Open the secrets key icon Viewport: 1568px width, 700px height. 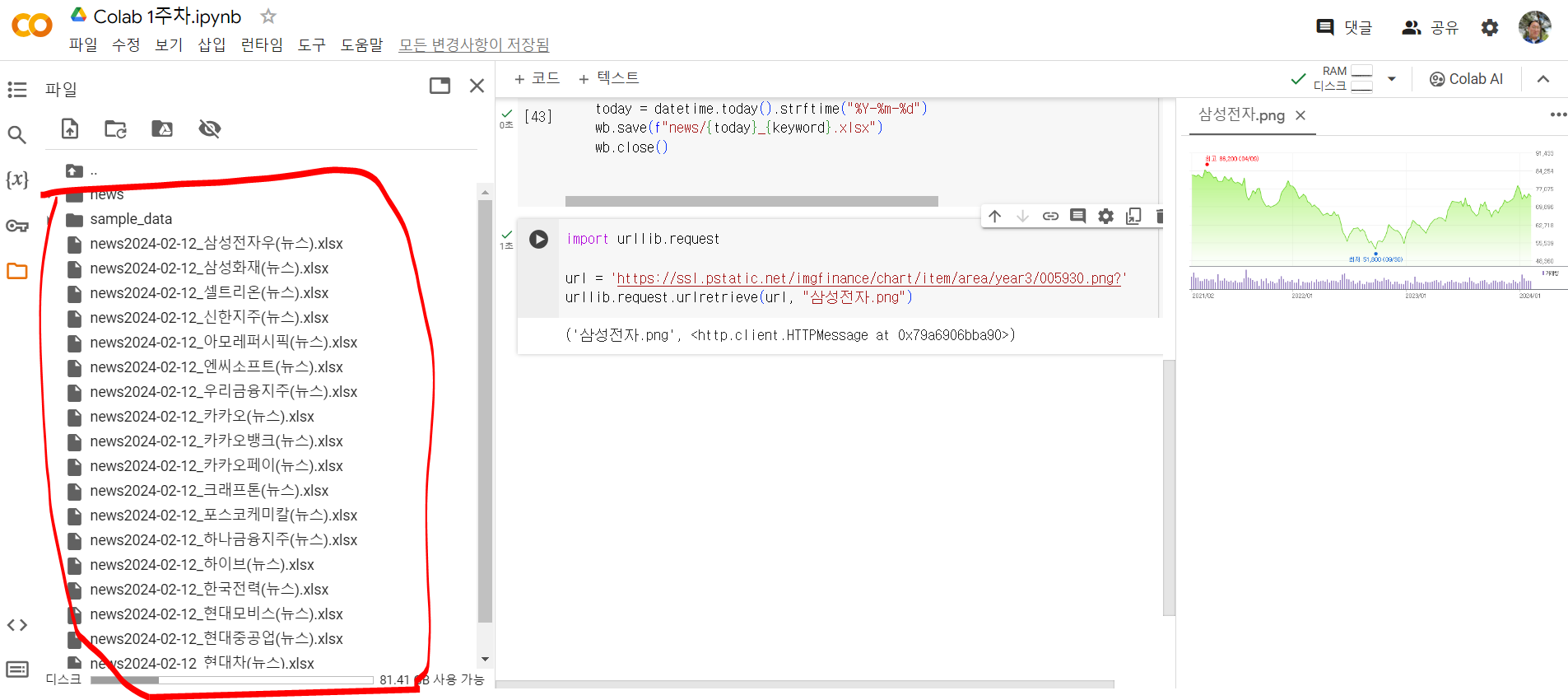tap(17, 226)
